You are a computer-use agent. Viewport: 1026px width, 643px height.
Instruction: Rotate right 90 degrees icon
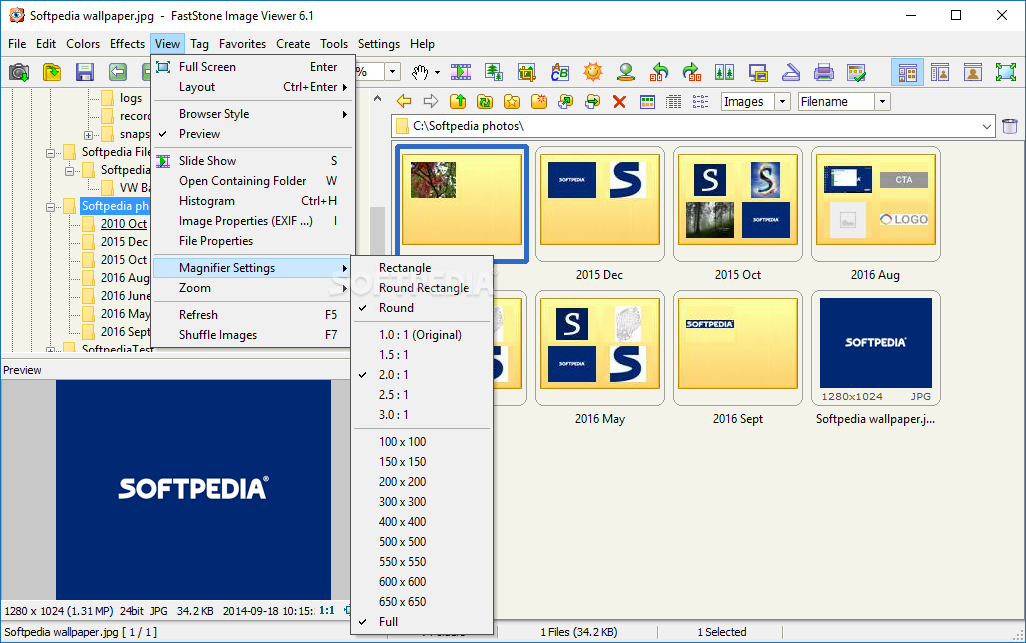692,72
